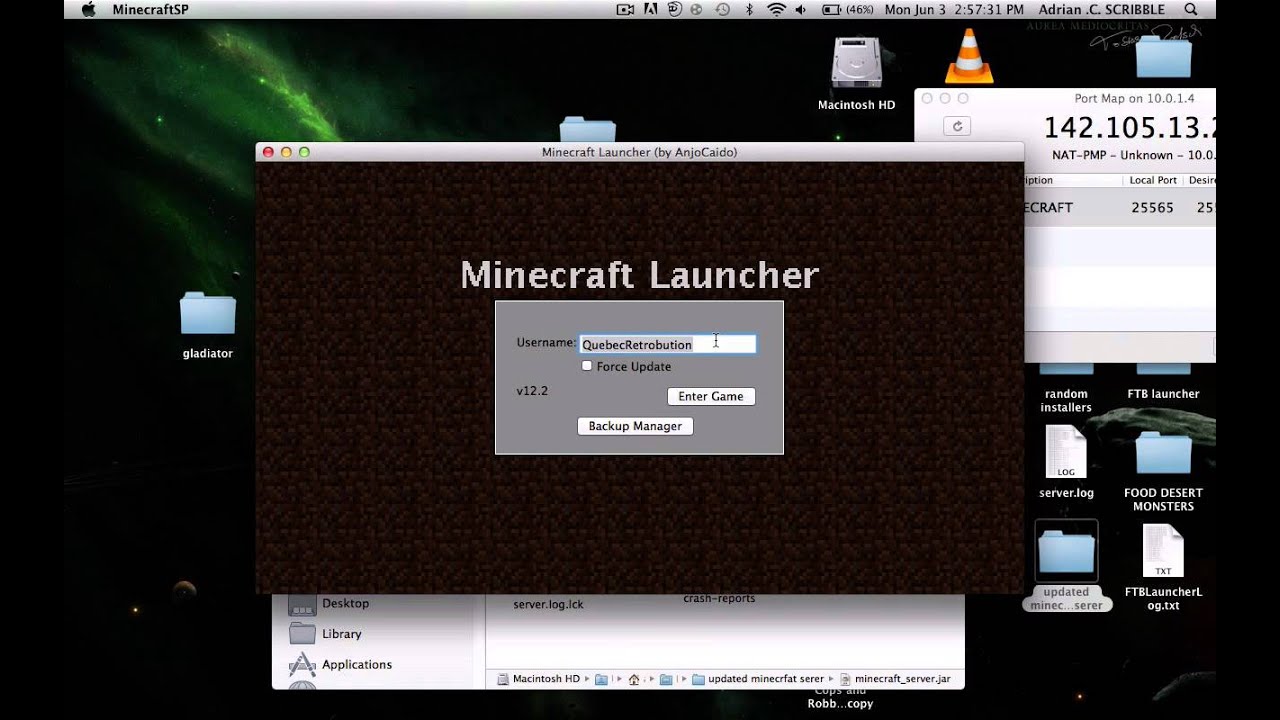Click the Adobe menu bar icon
1280x720 pixels.
pyautogui.click(x=650, y=10)
